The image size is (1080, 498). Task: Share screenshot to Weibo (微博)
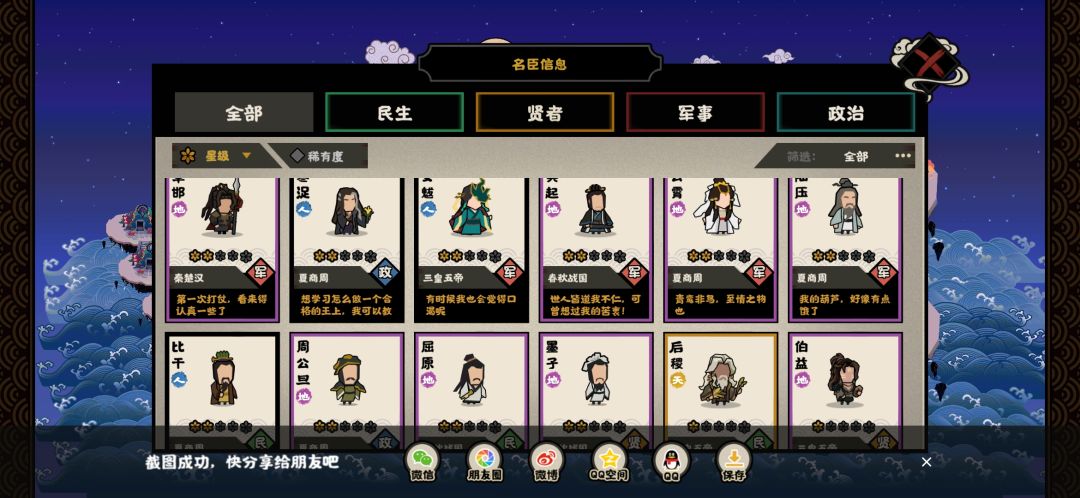[546, 461]
